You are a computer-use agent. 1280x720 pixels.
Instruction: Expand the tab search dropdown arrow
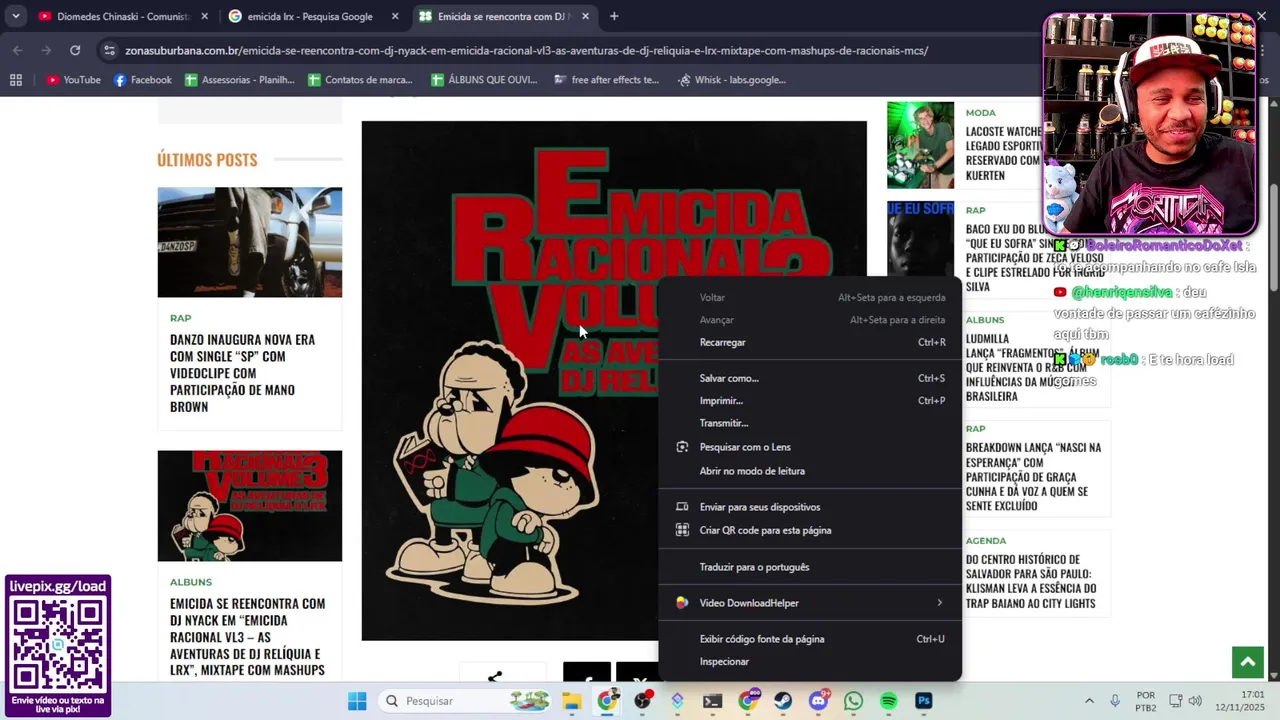coord(15,16)
